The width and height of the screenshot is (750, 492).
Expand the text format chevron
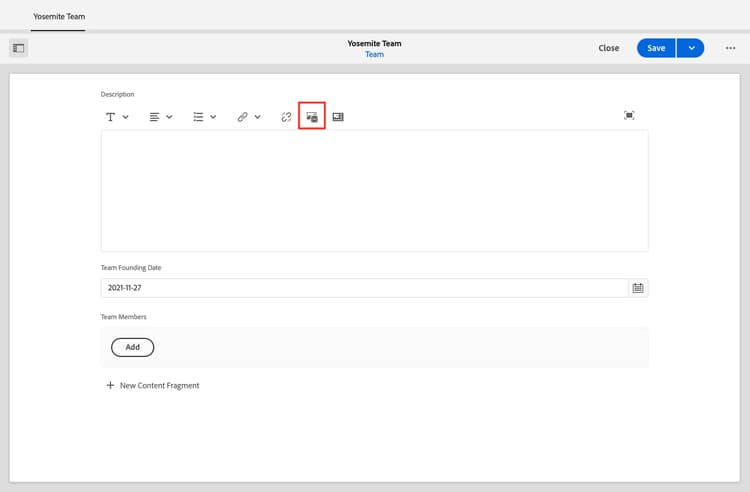125,117
